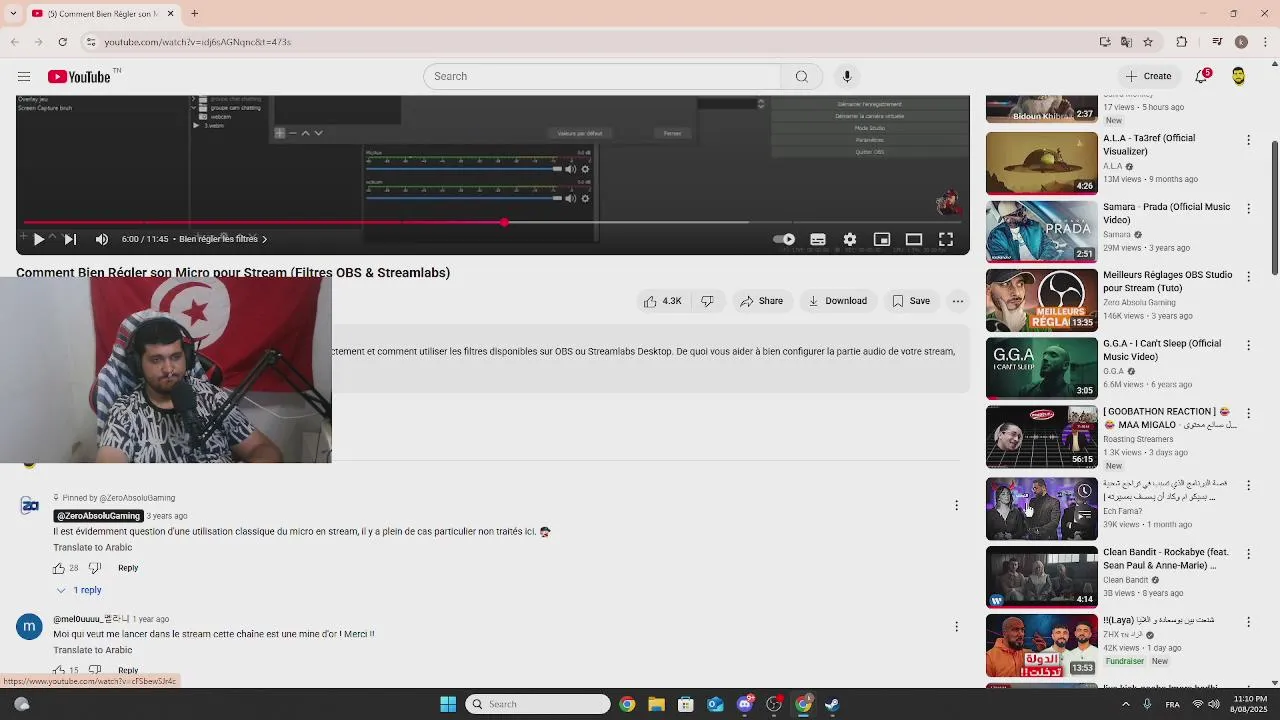Screen dimensions: 1280x720
Task: Open the A.L.A Ta3ref video thumbnail
Action: click(1041, 163)
